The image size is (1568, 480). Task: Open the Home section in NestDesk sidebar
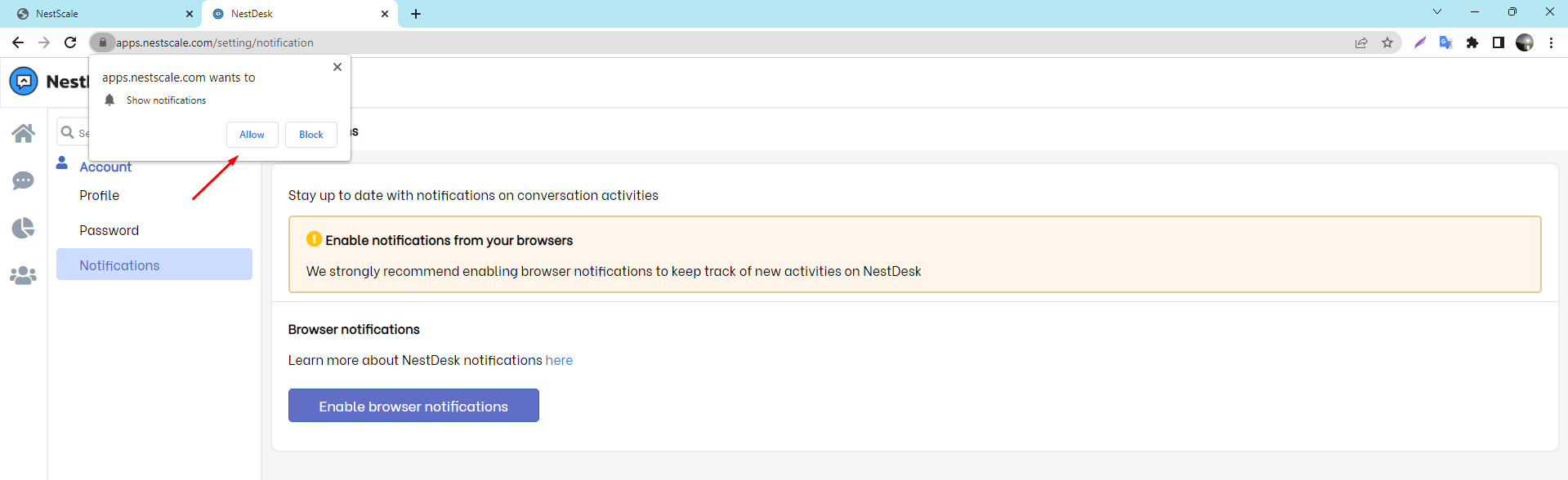[x=23, y=132]
